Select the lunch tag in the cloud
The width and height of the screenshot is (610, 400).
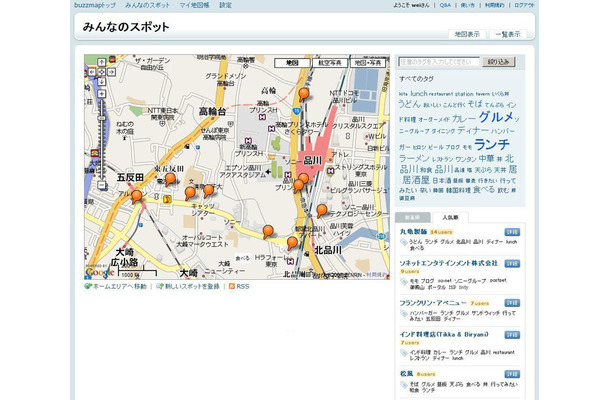tap(419, 93)
